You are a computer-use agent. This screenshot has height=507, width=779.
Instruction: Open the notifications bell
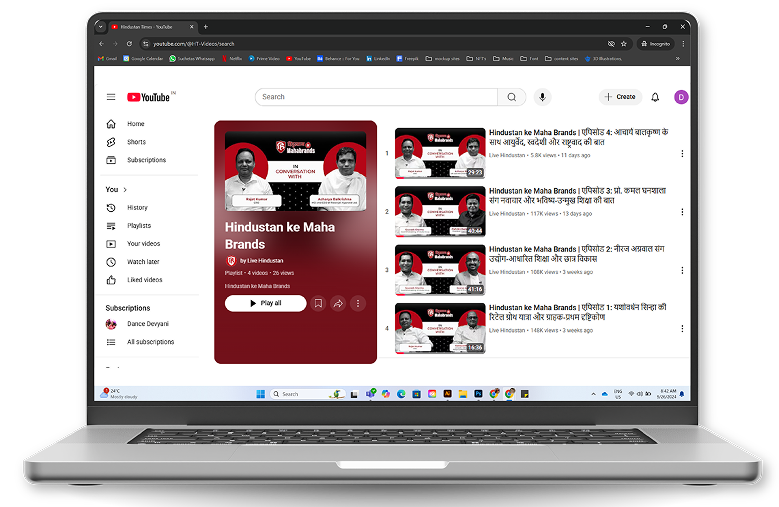[655, 97]
